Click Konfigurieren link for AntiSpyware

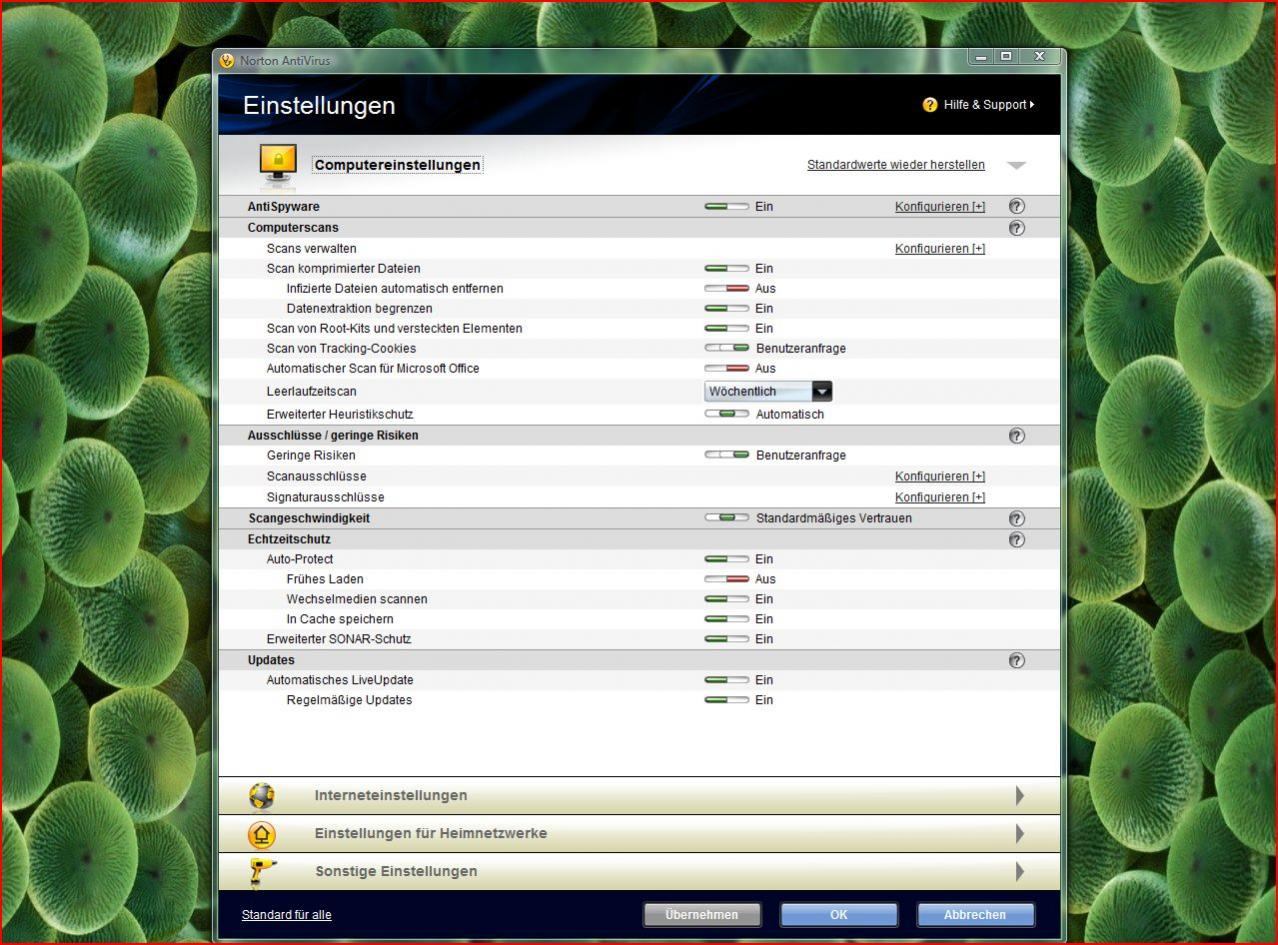(940, 206)
